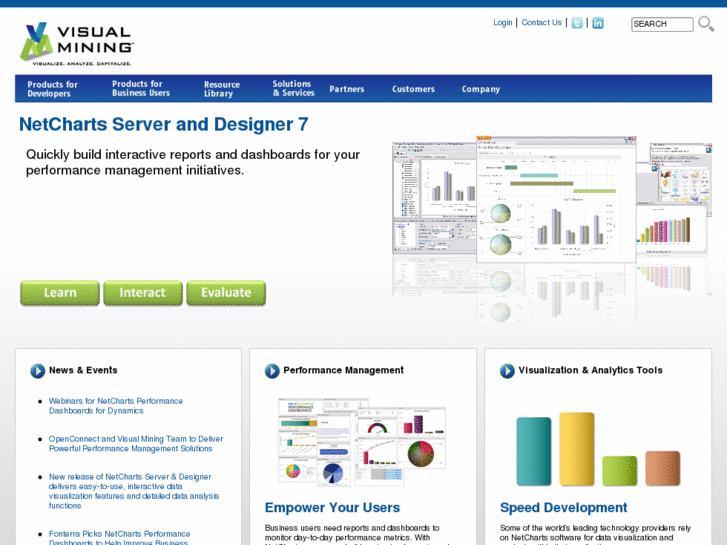The width and height of the screenshot is (727, 545).
Task: Open Products for Developers menu
Action: point(52,89)
